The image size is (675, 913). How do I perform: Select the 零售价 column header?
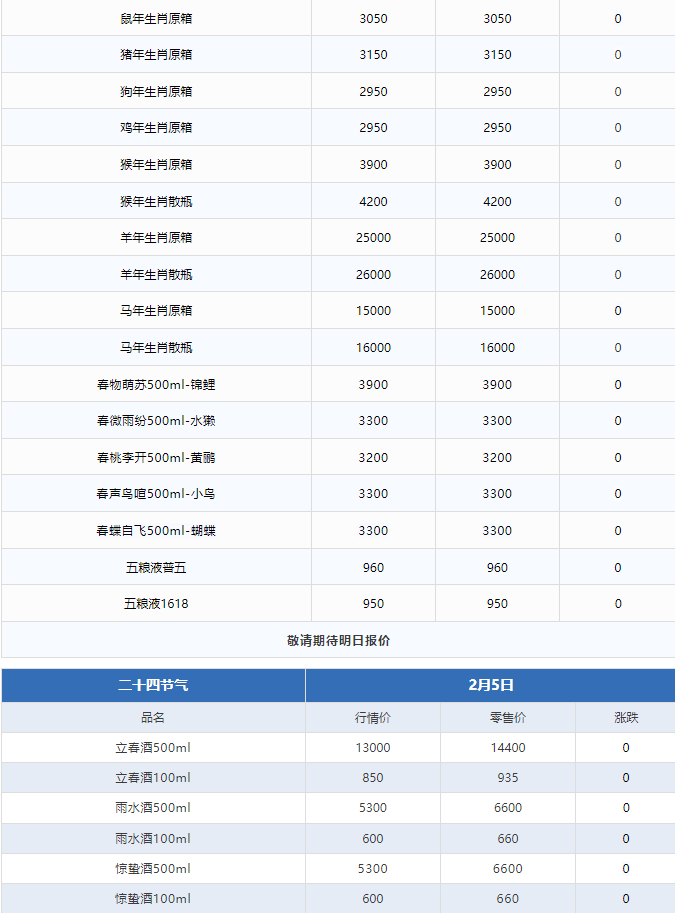pos(508,717)
